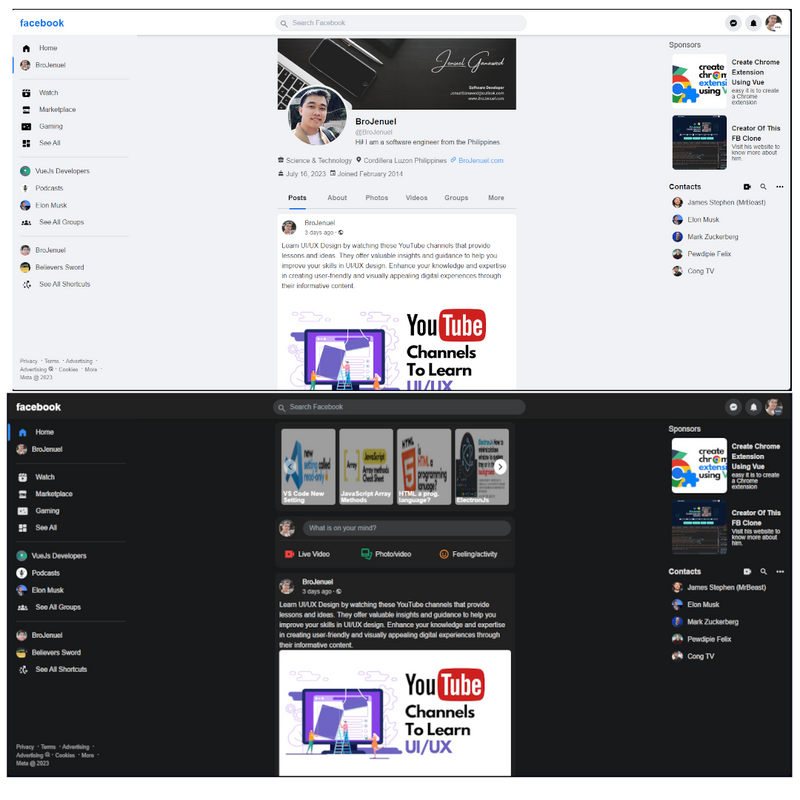Image resolution: width=800 pixels, height=800 pixels.
Task: Show next stories with right arrow
Action: [x=501, y=467]
